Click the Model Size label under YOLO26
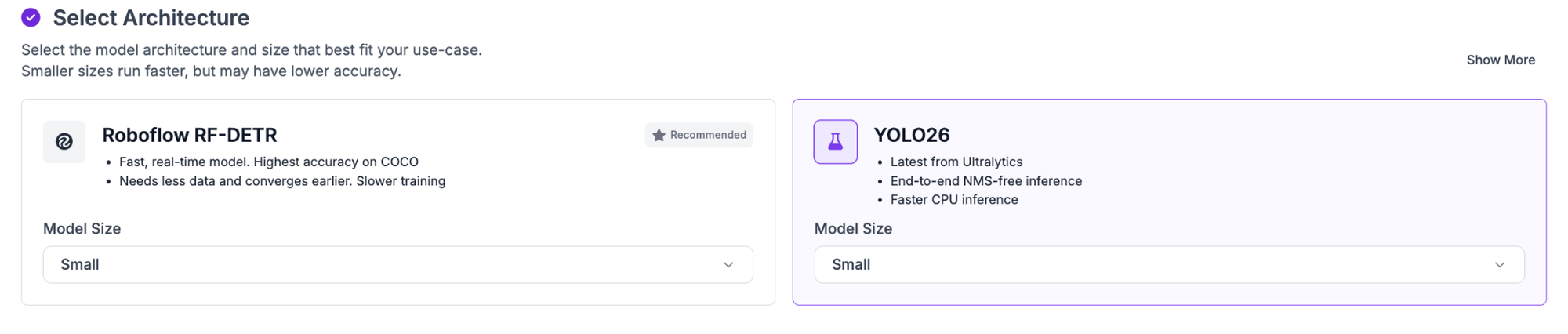This screenshot has width=1568, height=334. pos(853,228)
